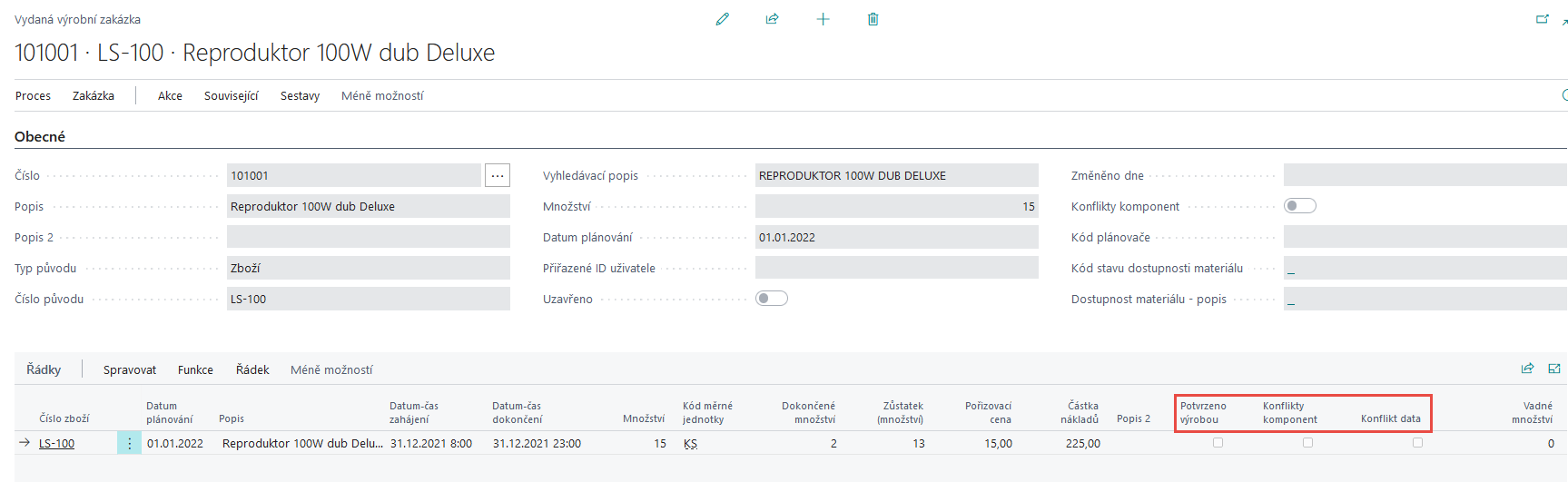The width and height of the screenshot is (1568, 482).
Task: Click Méně možností in header action bar
Action: 382,96
